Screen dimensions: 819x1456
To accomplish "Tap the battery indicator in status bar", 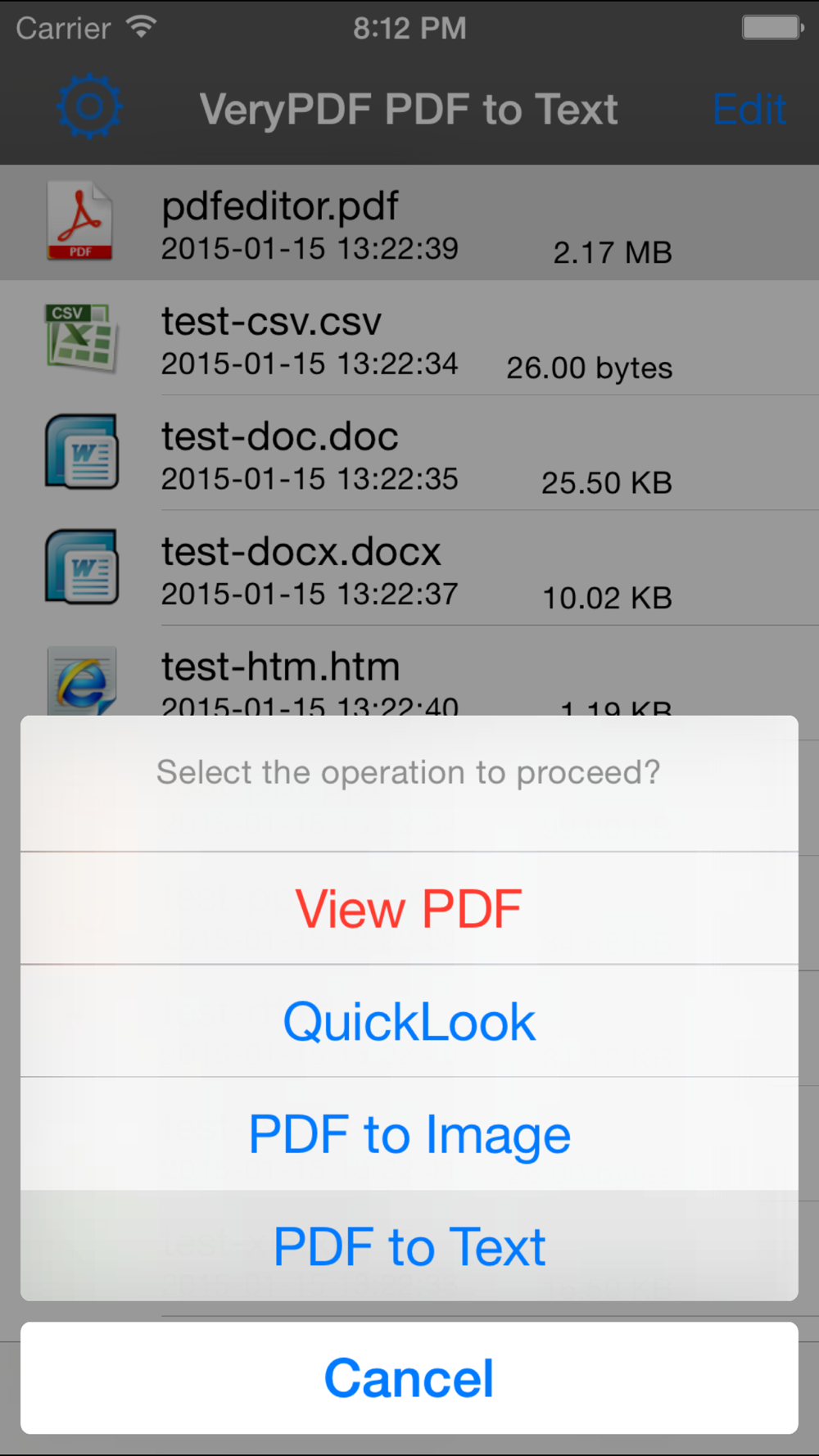I will 773,27.
